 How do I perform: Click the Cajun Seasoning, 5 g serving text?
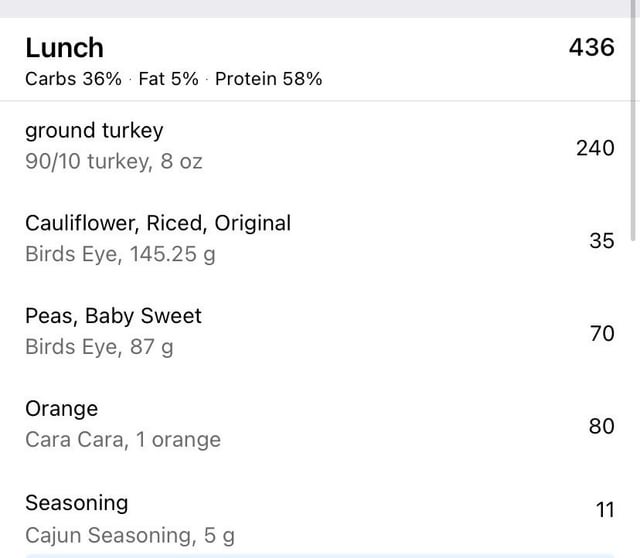click(x=130, y=535)
